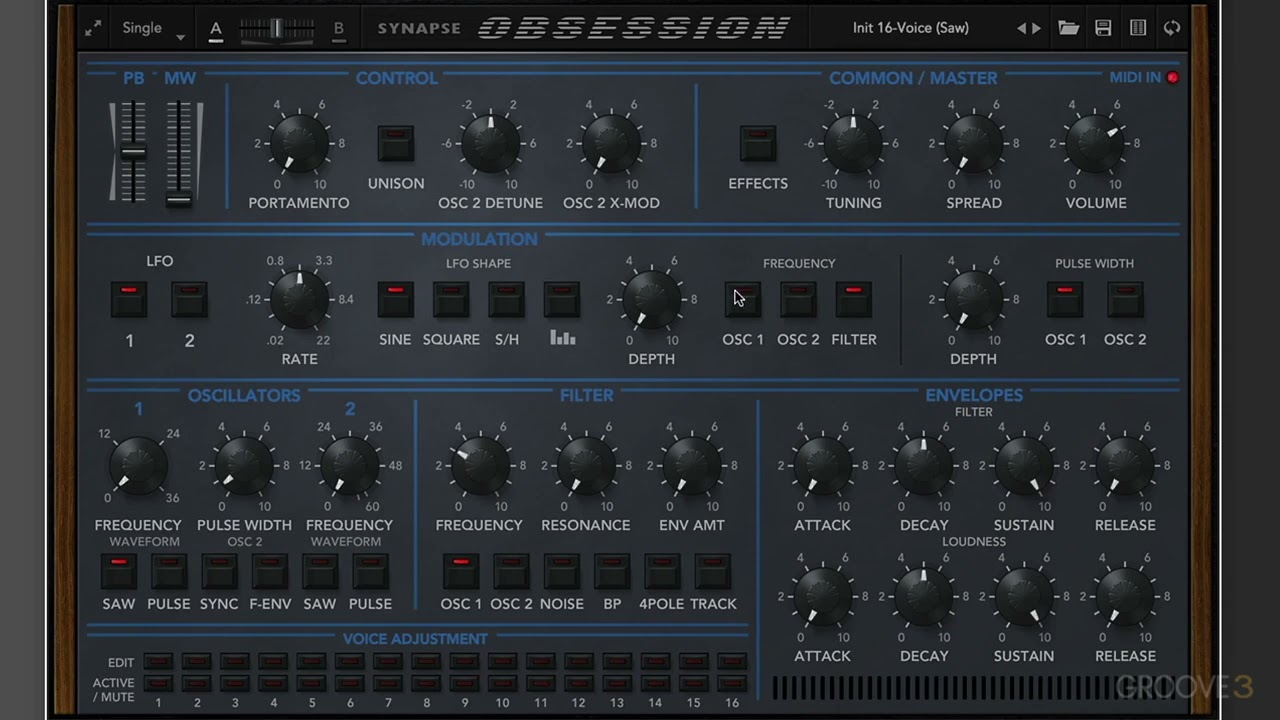
Task: Click oscillator 1 FREQUENCY knob
Action: click(138, 465)
